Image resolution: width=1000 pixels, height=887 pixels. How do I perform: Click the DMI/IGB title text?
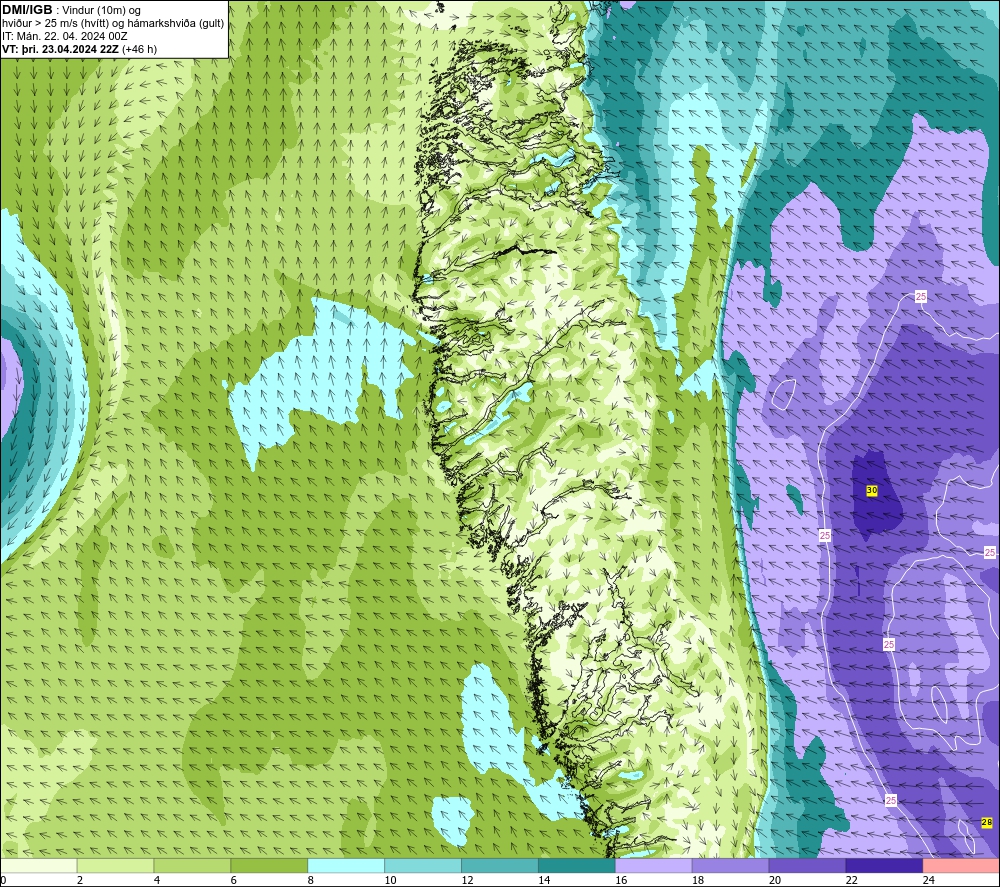[x=27, y=10]
